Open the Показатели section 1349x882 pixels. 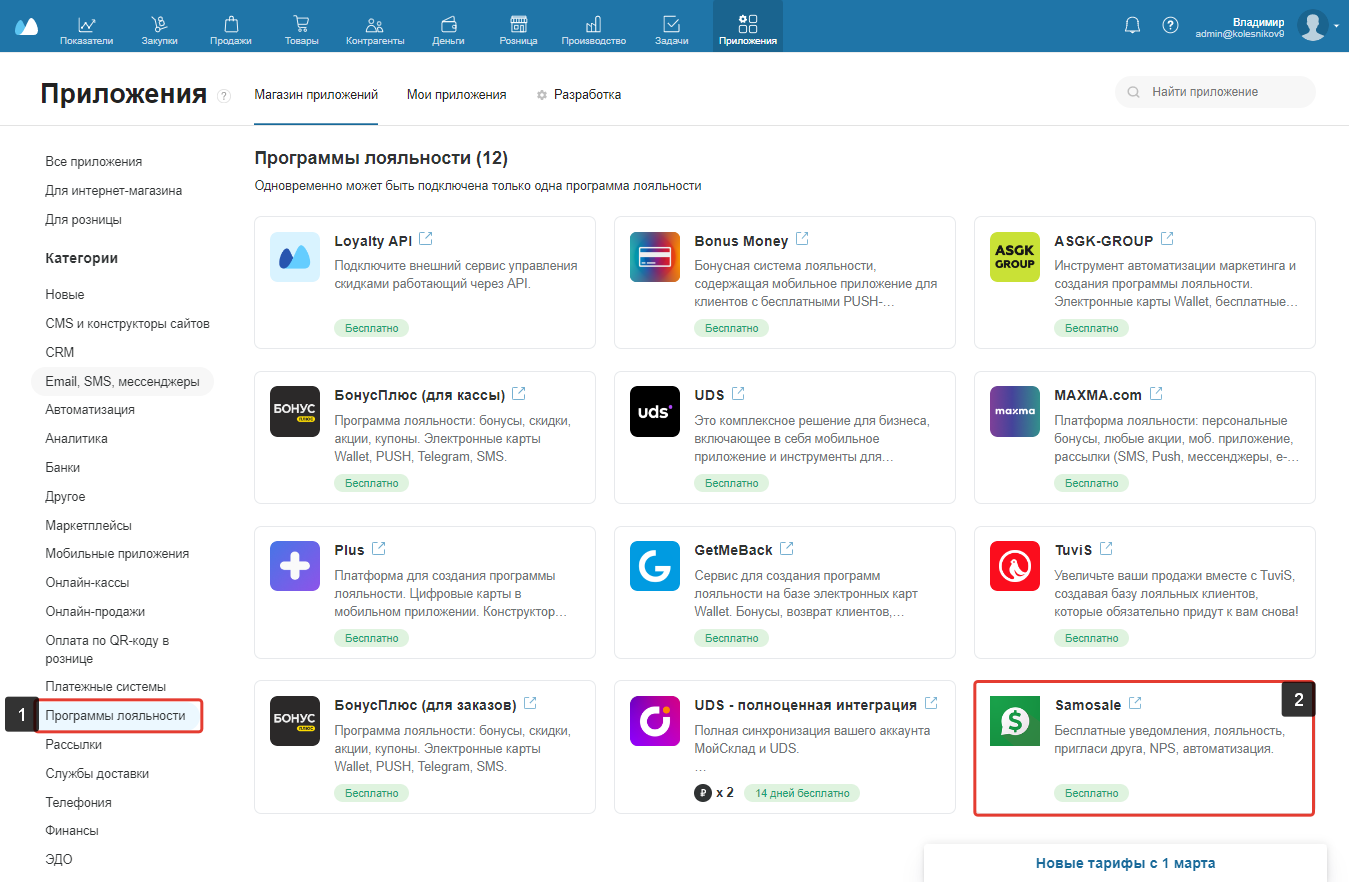click(86, 30)
